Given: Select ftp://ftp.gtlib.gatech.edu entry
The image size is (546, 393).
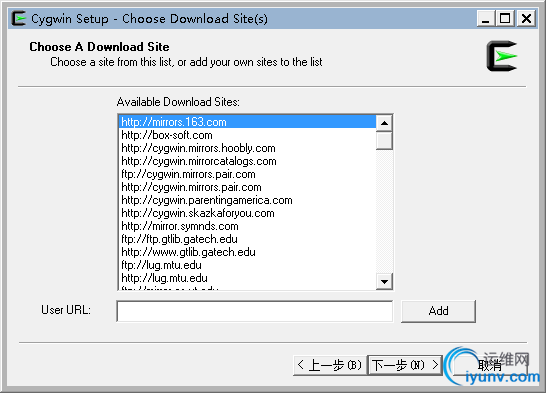Looking at the screenshot, I should [x=247, y=239].
